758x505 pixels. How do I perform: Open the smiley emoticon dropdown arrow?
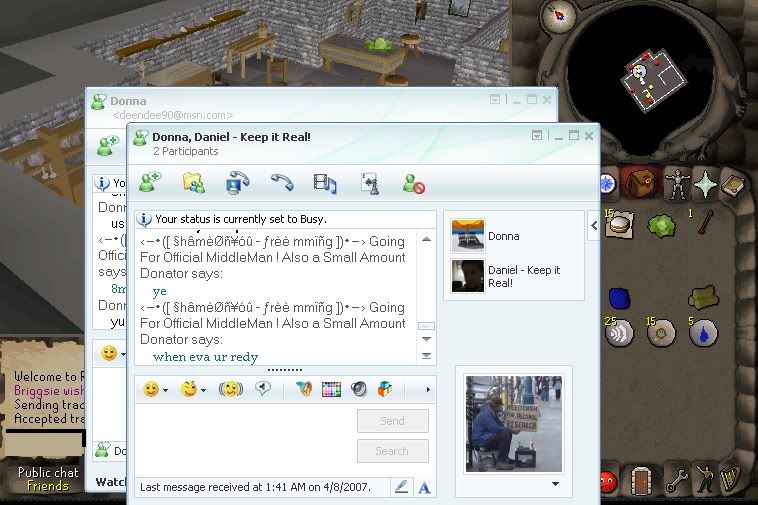click(x=165, y=390)
